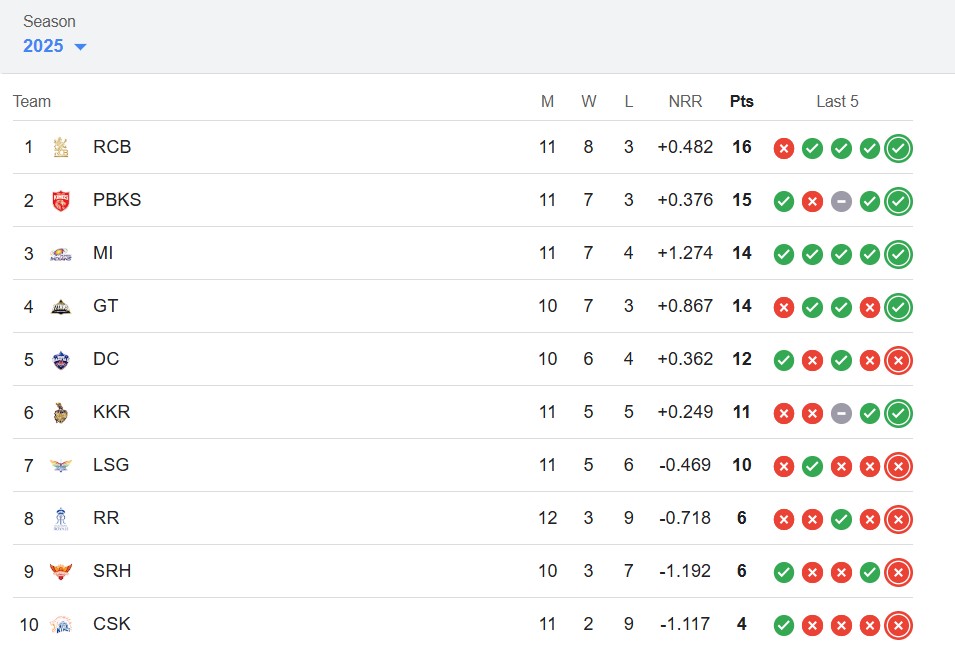Click the KKR team logo
The image size is (955, 666).
(60, 412)
